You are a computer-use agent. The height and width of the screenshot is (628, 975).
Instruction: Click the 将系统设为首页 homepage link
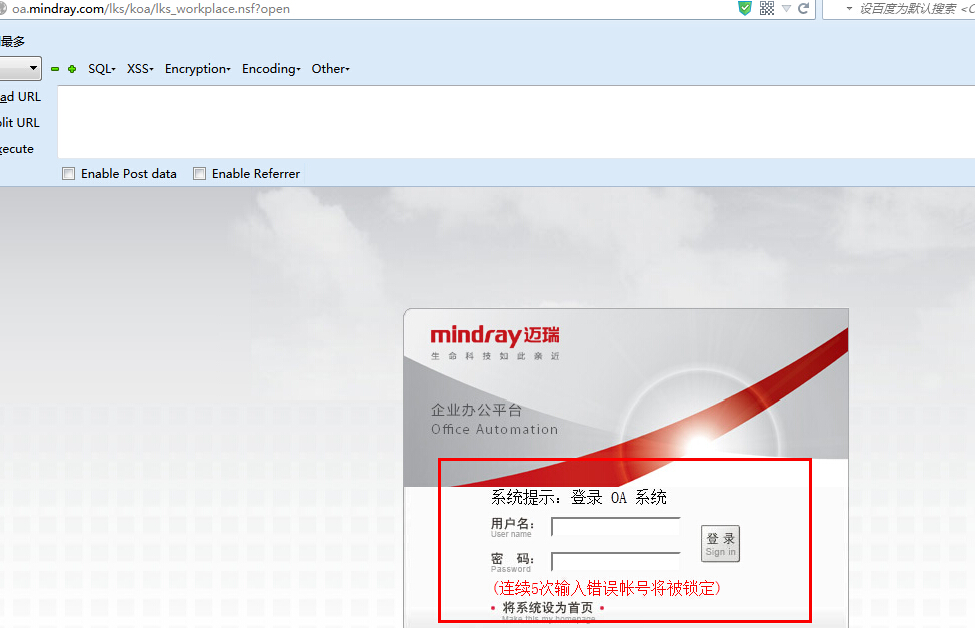pos(548,607)
